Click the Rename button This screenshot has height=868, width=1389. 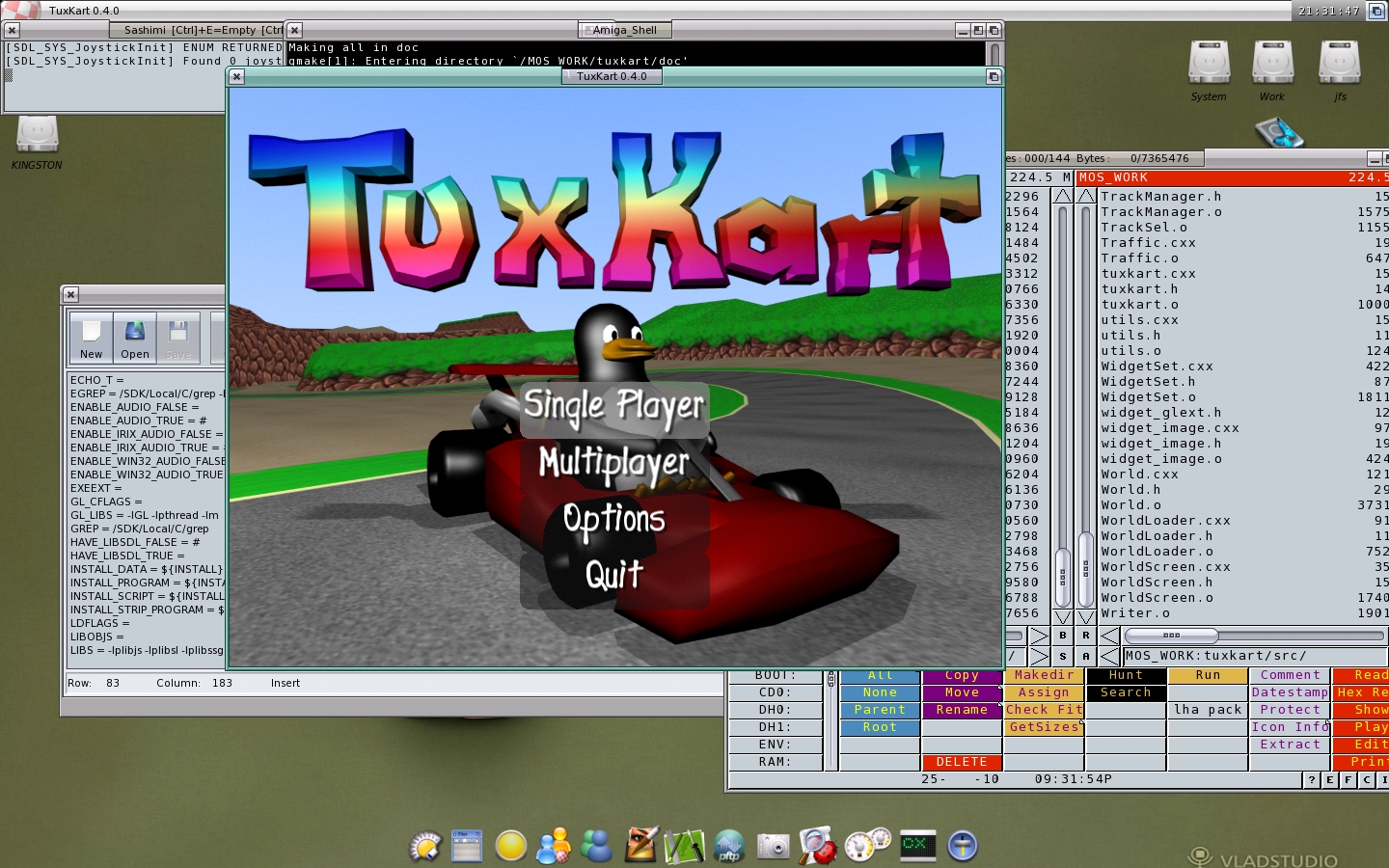coord(962,710)
